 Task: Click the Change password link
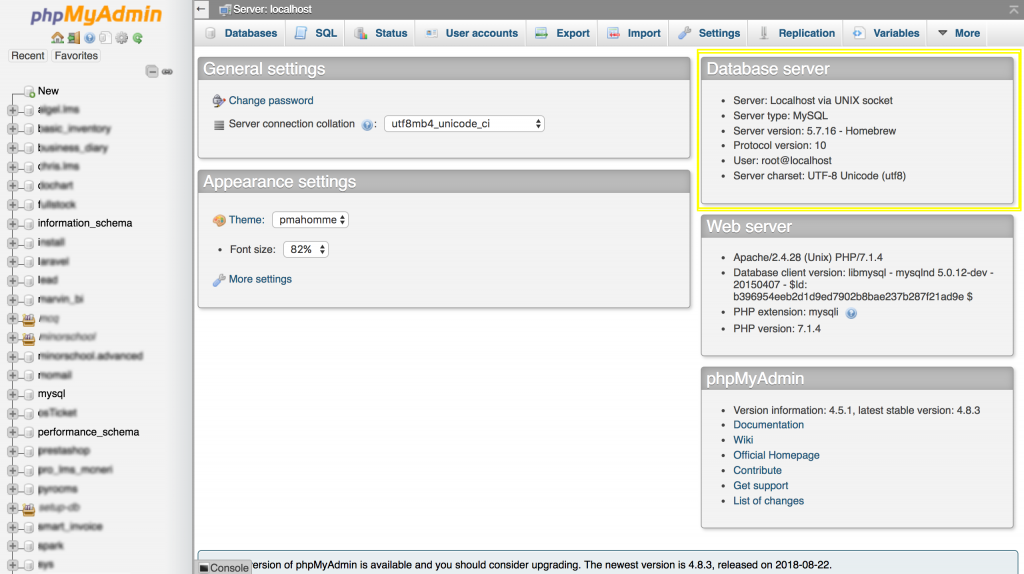pyautogui.click(x=270, y=101)
